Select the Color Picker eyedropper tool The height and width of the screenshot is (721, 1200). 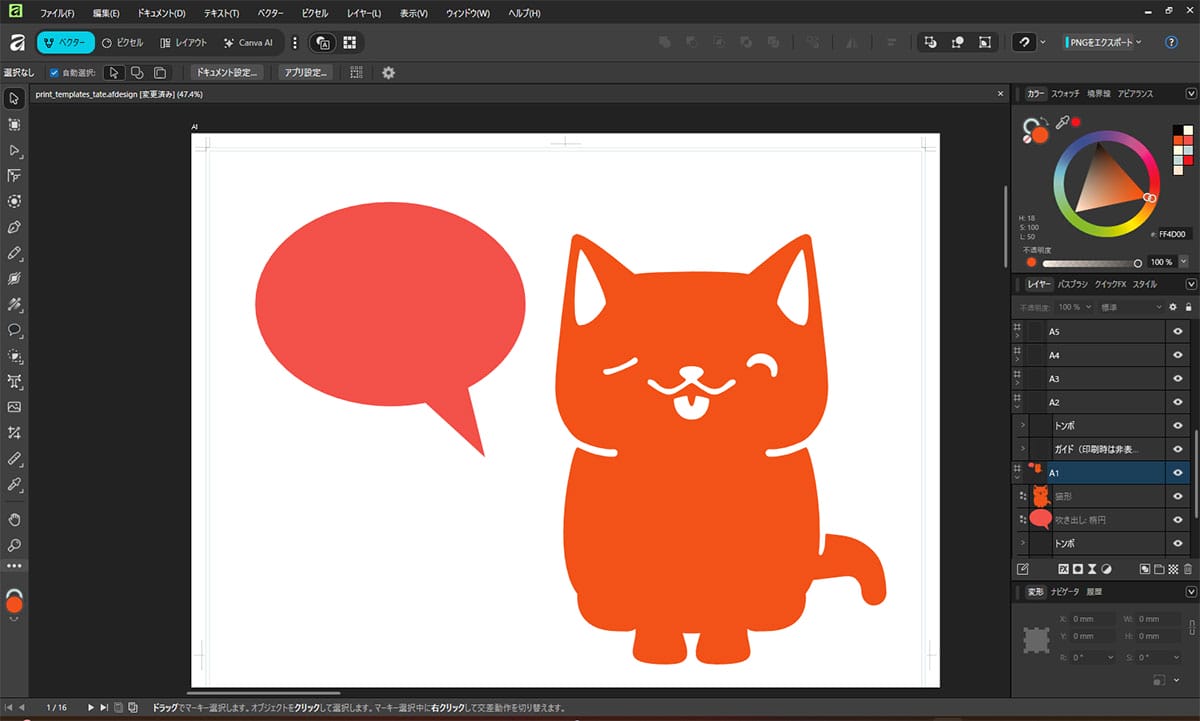click(14, 484)
